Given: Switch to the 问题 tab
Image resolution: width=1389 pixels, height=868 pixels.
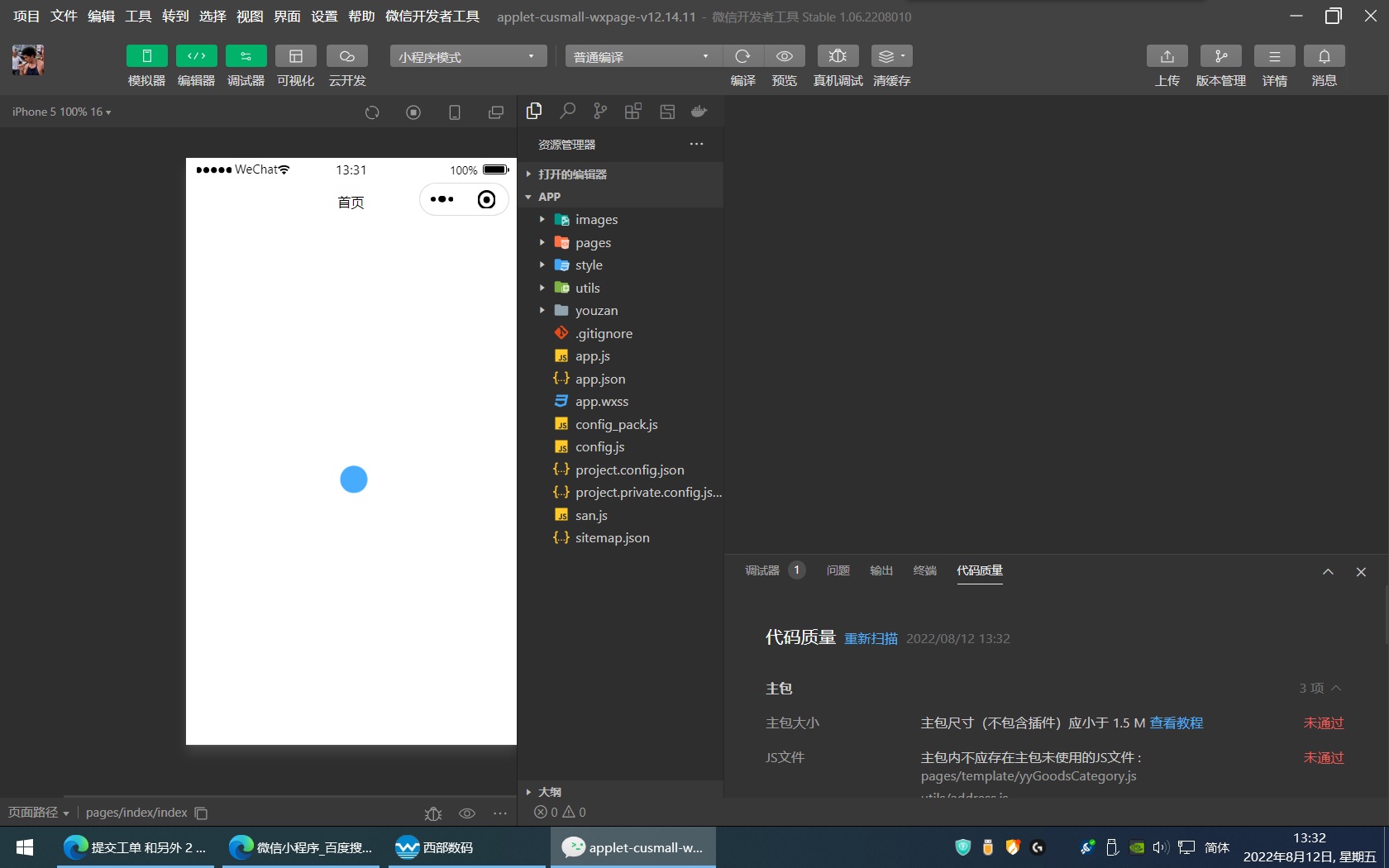Looking at the screenshot, I should pos(838,570).
